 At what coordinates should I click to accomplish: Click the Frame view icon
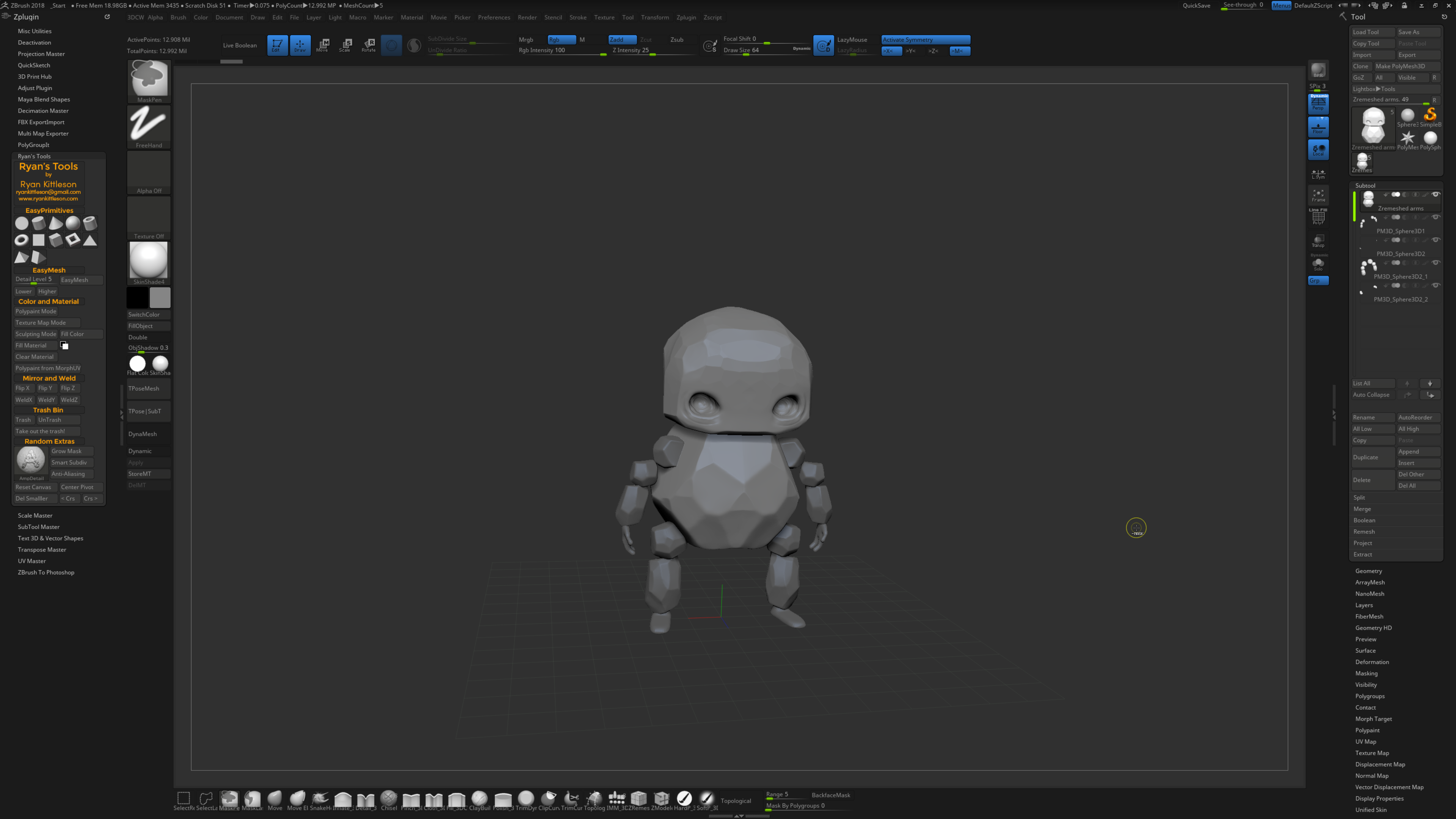click(1318, 196)
